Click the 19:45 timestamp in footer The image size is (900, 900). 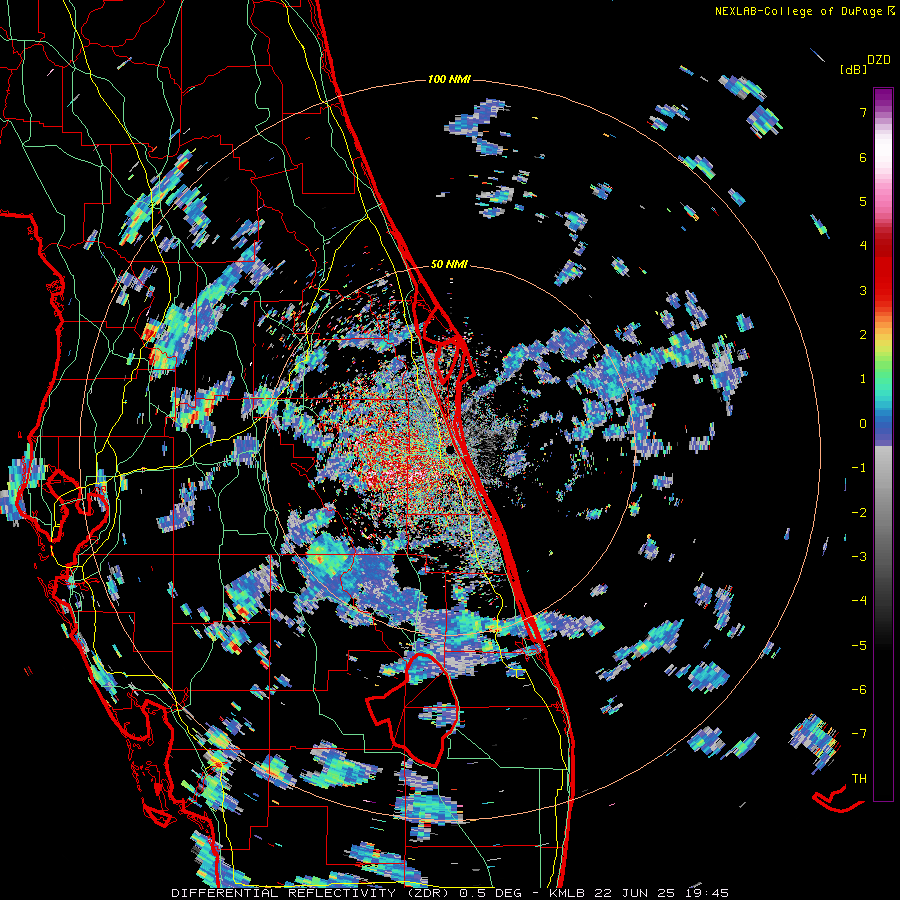coord(706,893)
